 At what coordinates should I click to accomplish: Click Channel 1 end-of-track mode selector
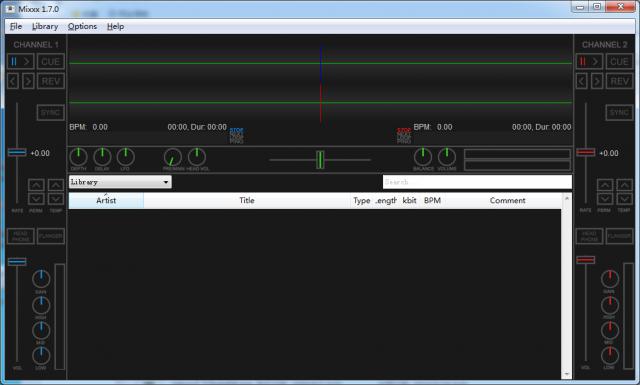(x=236, y=136)
